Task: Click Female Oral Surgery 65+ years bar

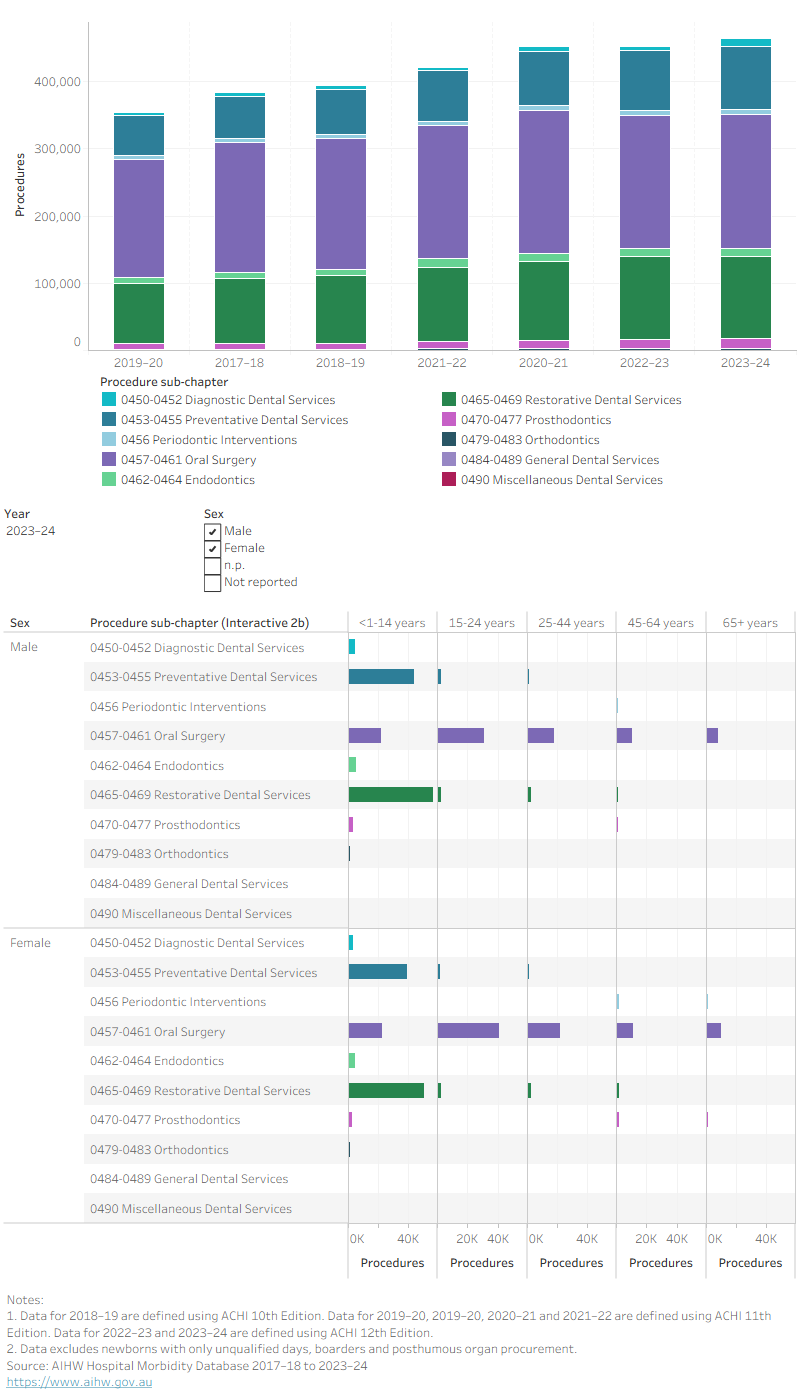Action: (714, 1031)
